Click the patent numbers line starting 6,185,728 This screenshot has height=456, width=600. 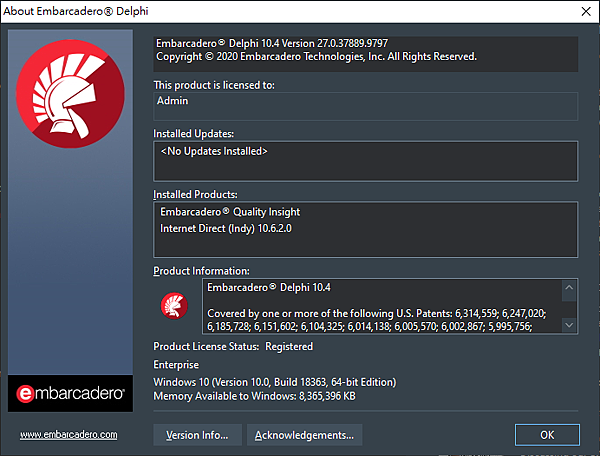click(370, 327)
